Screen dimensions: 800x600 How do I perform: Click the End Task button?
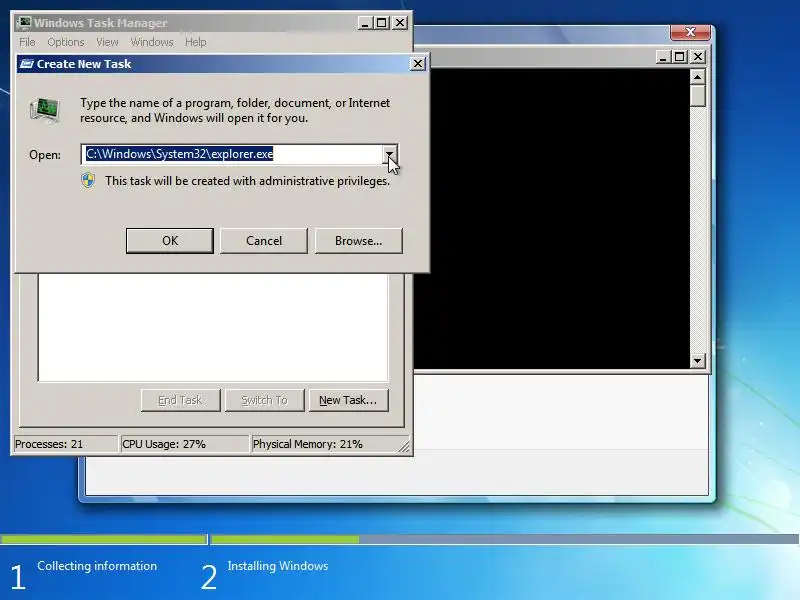[x=181, y=400]
